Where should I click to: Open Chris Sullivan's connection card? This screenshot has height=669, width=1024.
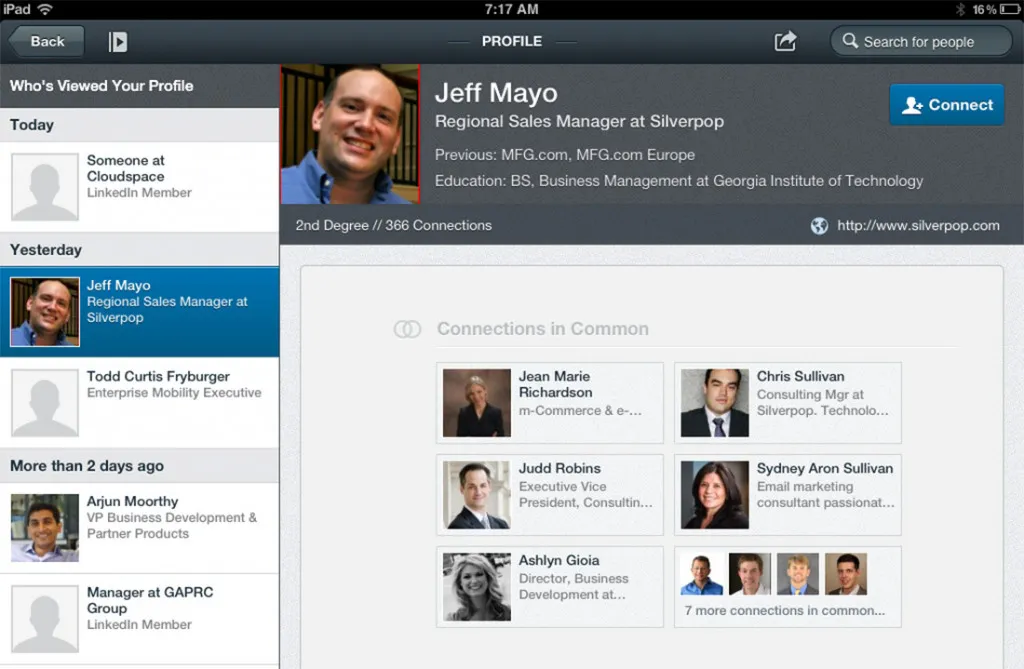click(788, 403)
